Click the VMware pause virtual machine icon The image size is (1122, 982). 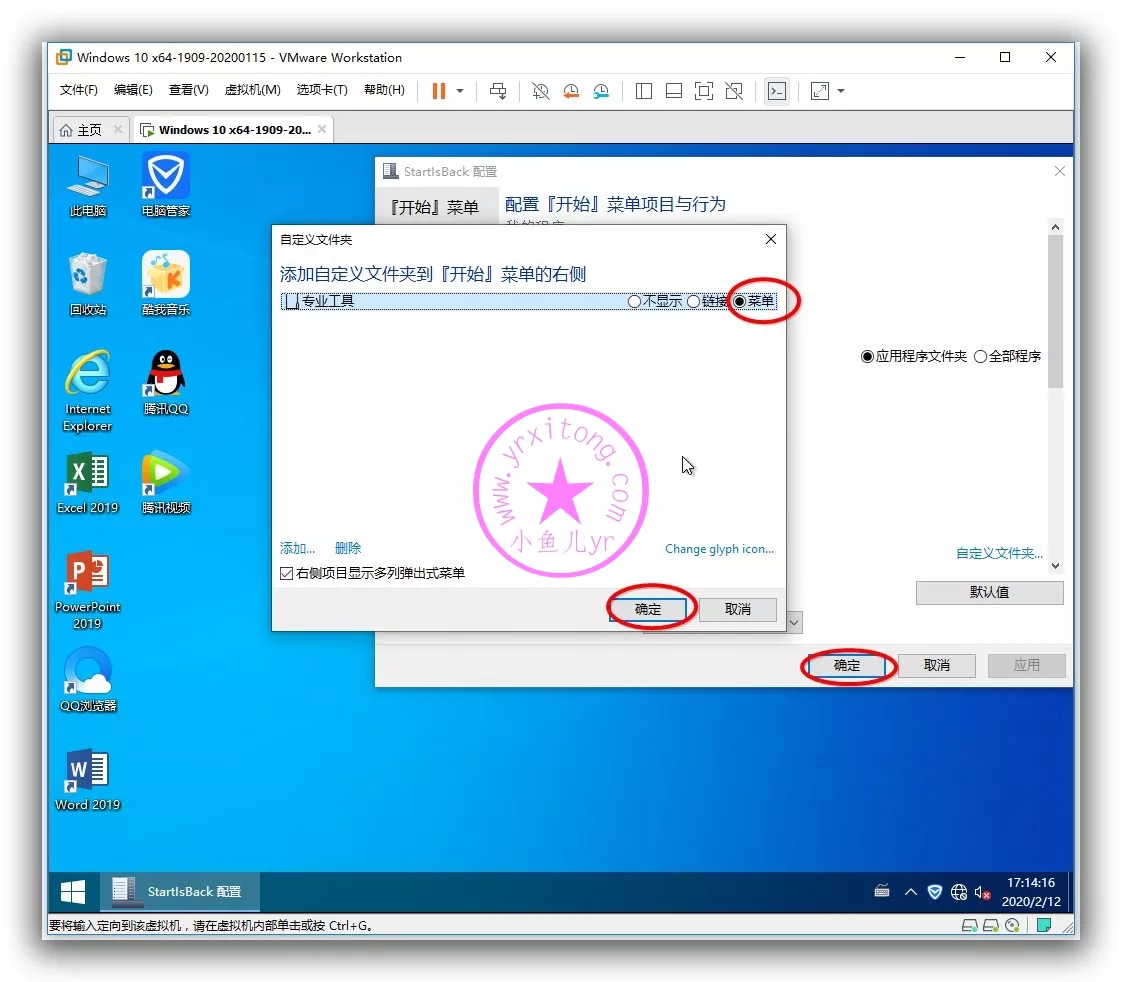438,91
